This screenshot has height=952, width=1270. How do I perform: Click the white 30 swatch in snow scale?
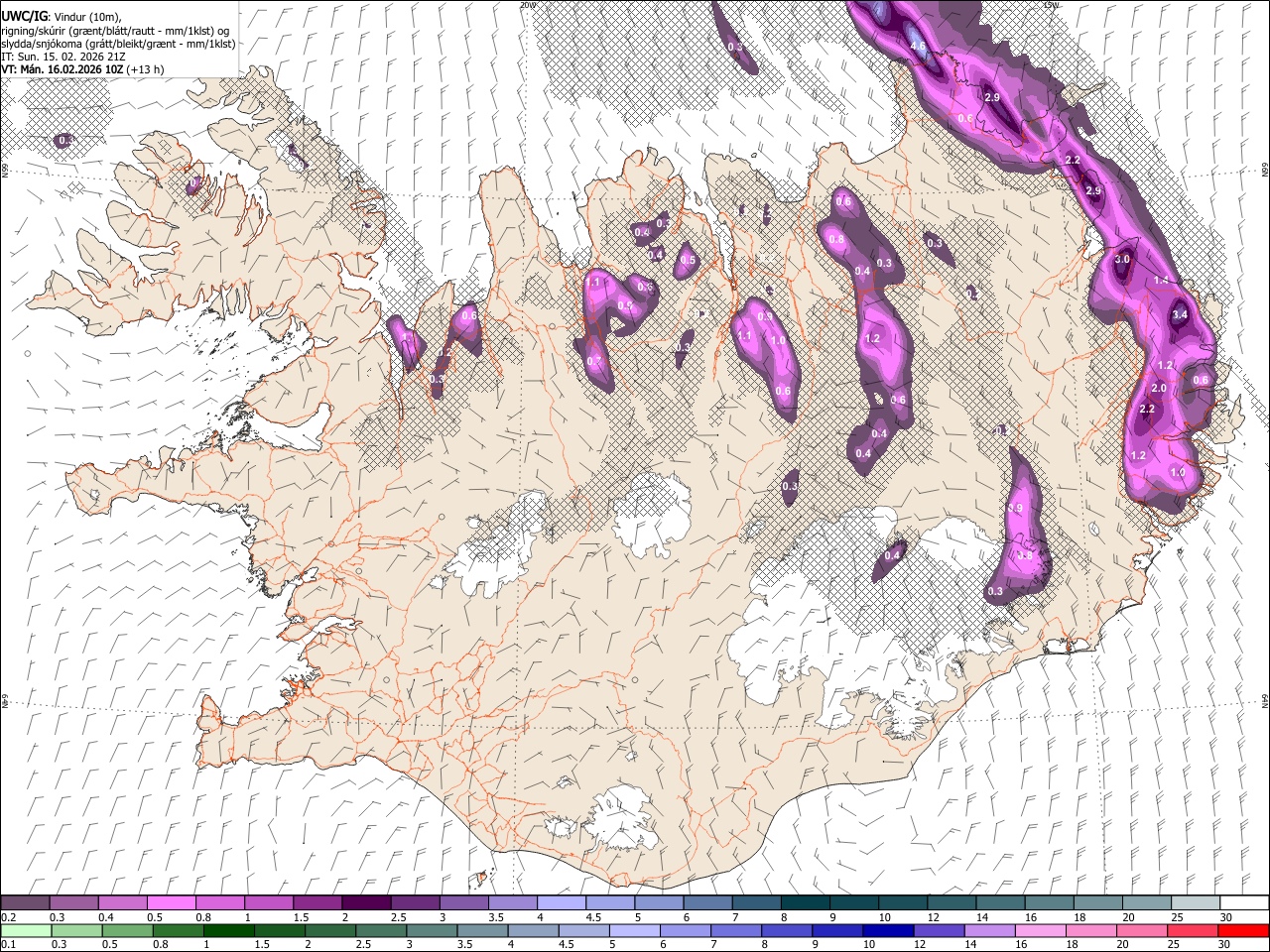(1244, 903)
